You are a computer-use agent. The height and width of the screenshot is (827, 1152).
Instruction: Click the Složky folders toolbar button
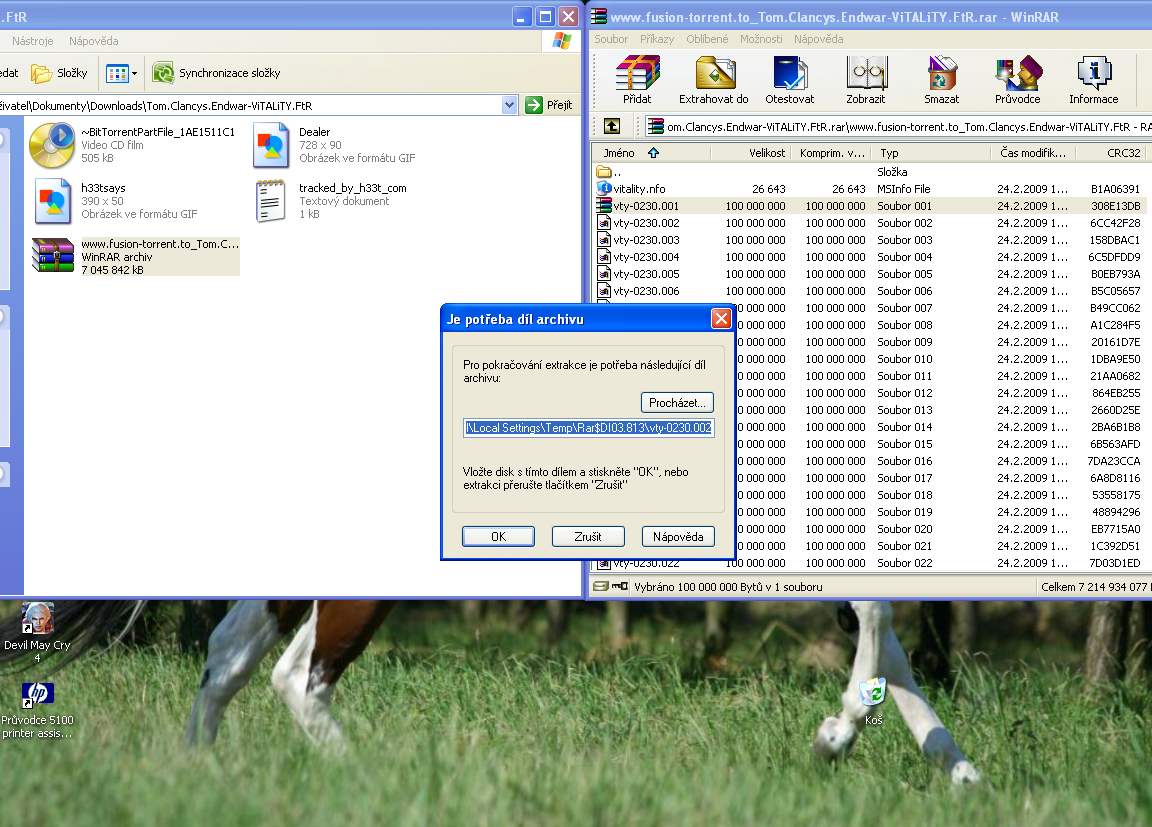(59, 73)
